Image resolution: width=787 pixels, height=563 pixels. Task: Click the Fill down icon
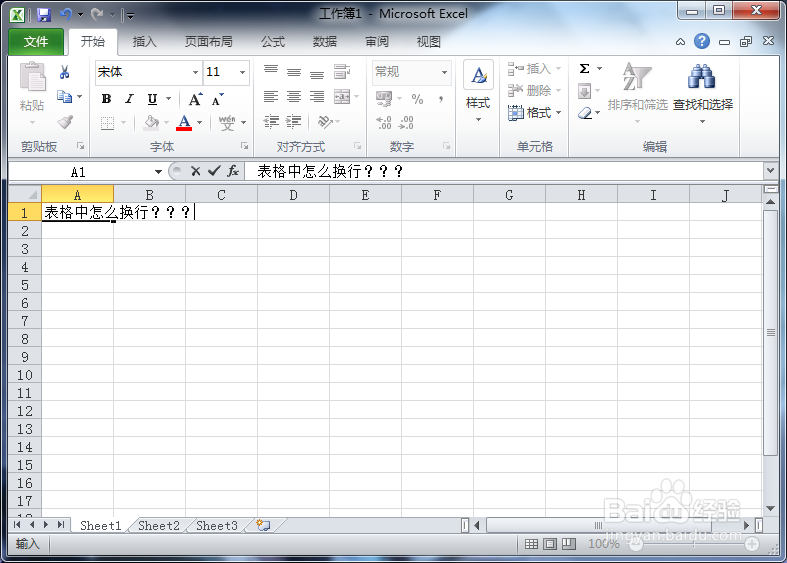[584, 91]
